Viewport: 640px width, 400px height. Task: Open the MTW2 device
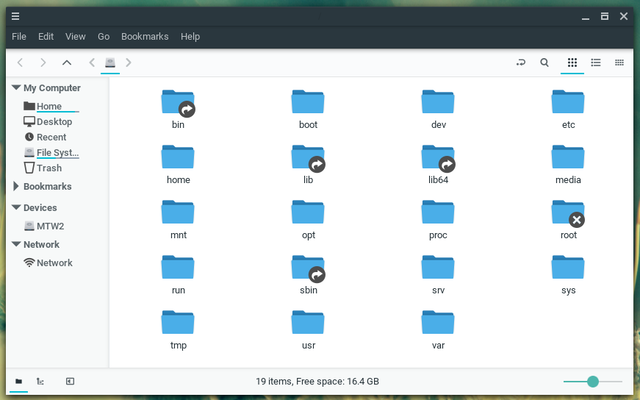pyautogui.click(x=44, y=226)
